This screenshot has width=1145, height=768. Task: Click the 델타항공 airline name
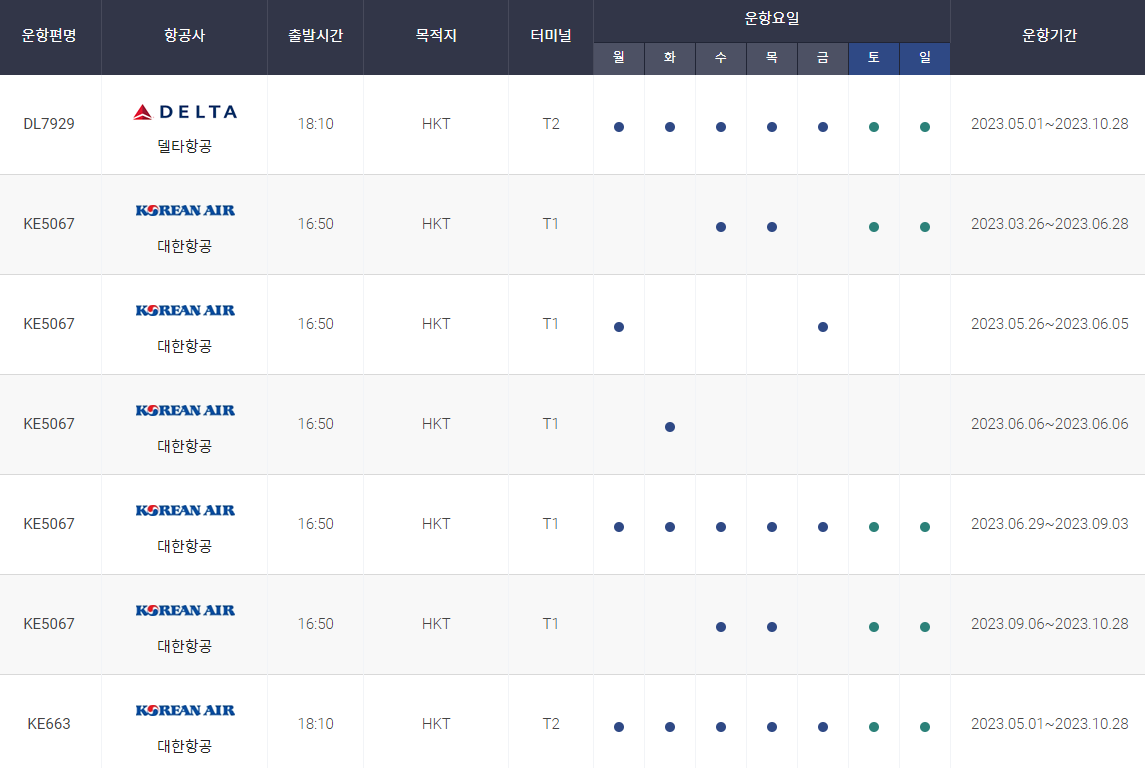coord(185,146)
